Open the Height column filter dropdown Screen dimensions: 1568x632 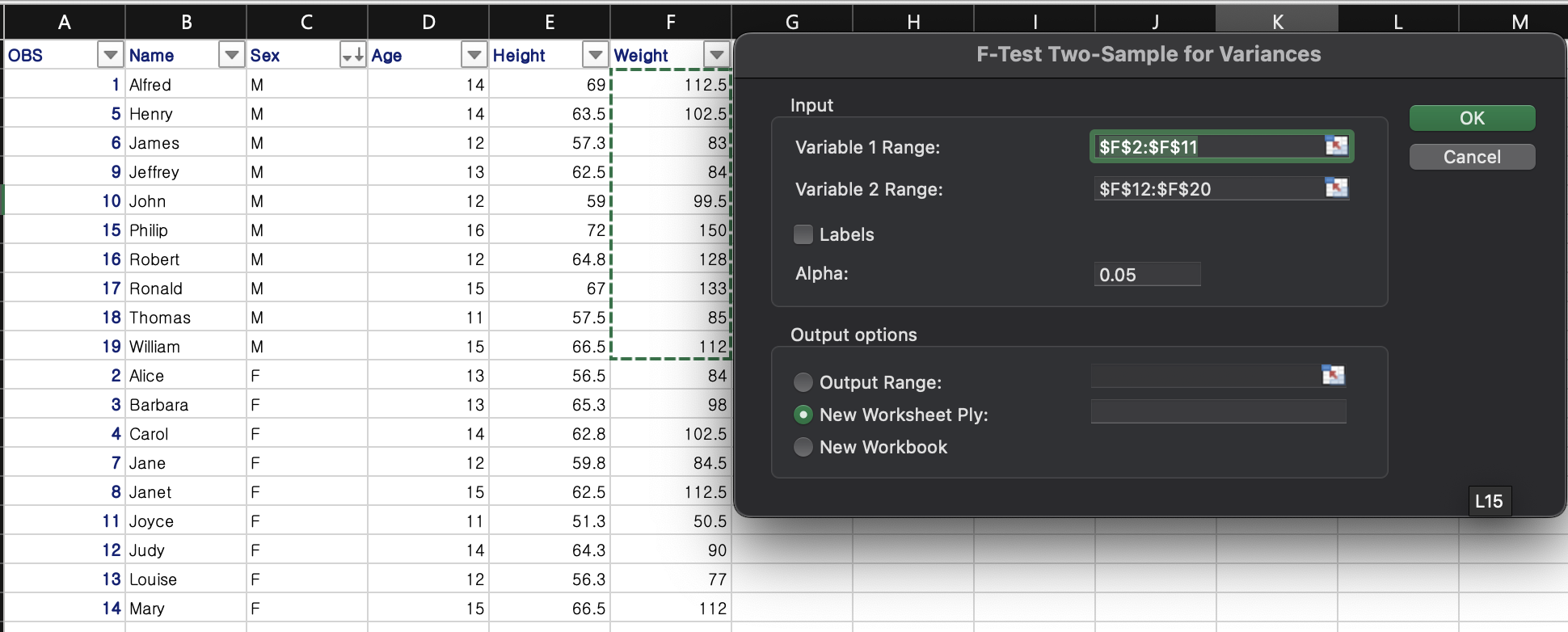point(595,55)
